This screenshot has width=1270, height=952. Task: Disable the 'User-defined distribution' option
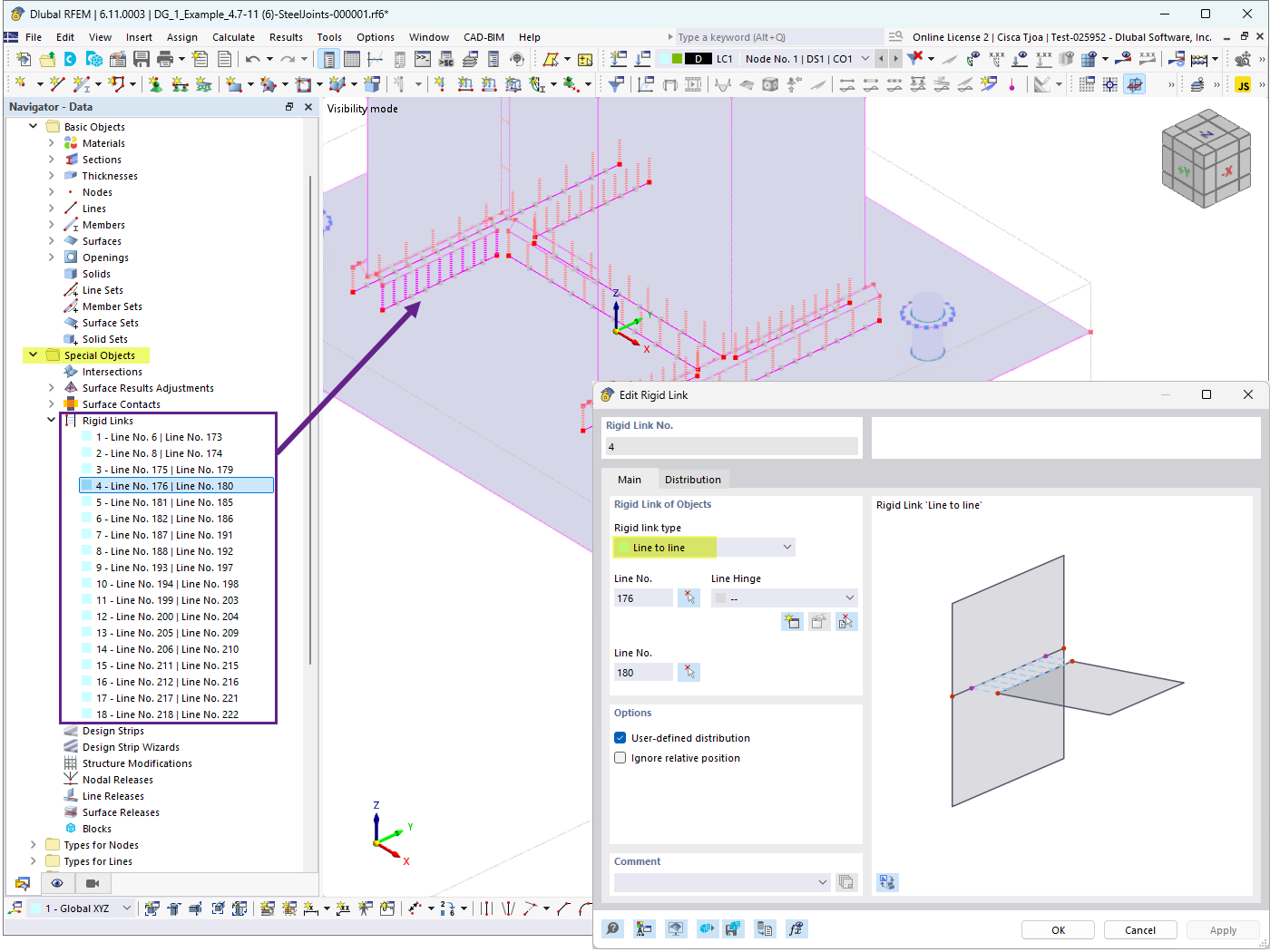pyautogui.click(x=620, y=737)
